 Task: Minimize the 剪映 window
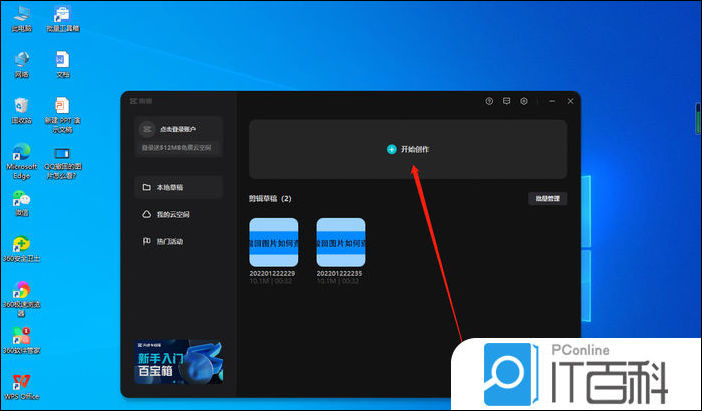click(552, 101)
